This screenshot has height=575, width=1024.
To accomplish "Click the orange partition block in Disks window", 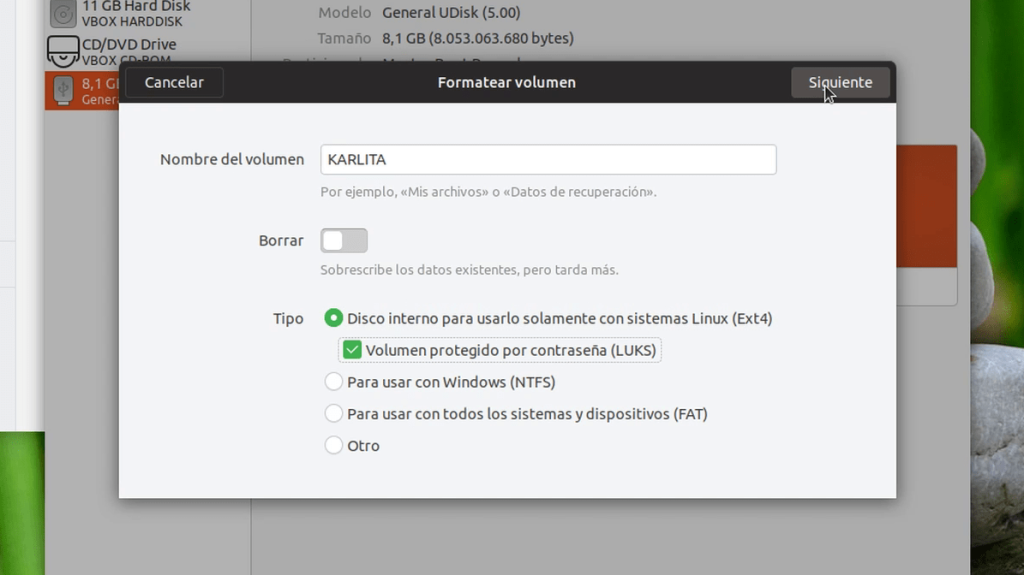I will [926, 206].
